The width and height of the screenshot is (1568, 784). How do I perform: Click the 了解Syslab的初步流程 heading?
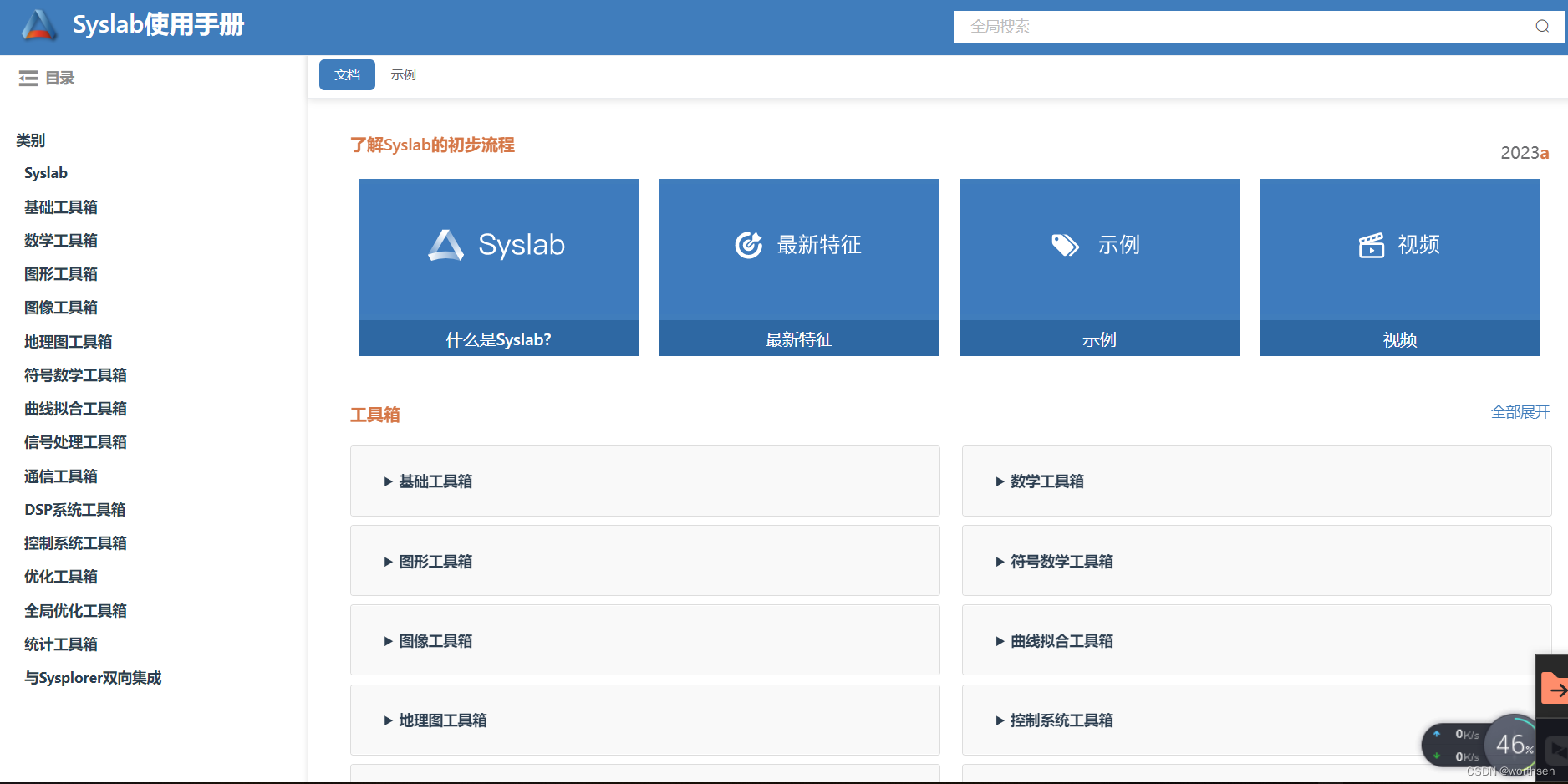click(432, 145)
